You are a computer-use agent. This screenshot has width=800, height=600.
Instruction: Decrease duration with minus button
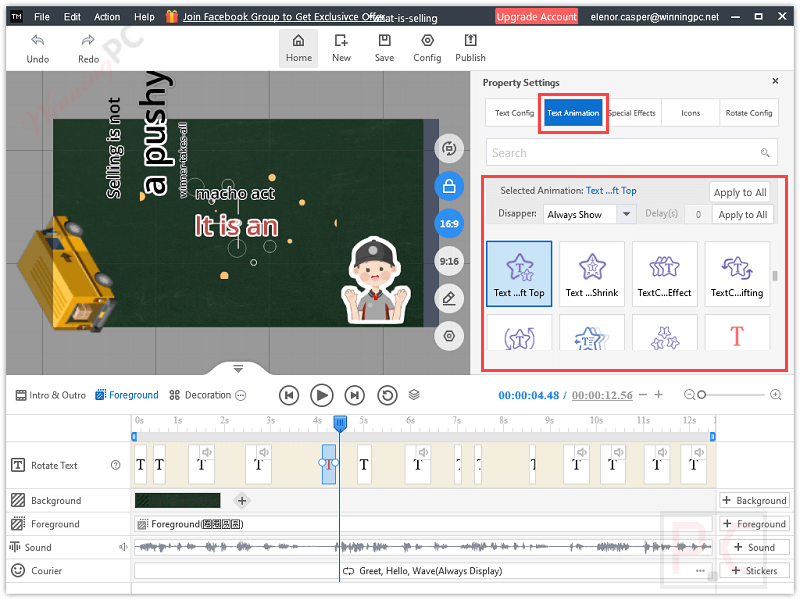click(x=643, y=394)
